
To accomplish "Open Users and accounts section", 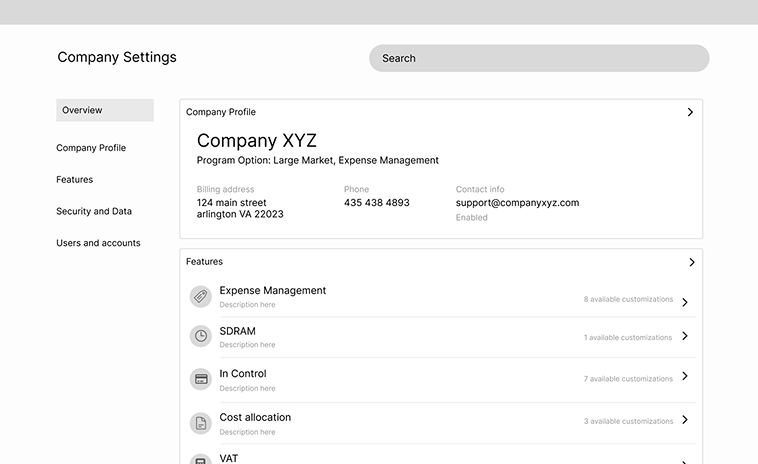I will point(98,243).
